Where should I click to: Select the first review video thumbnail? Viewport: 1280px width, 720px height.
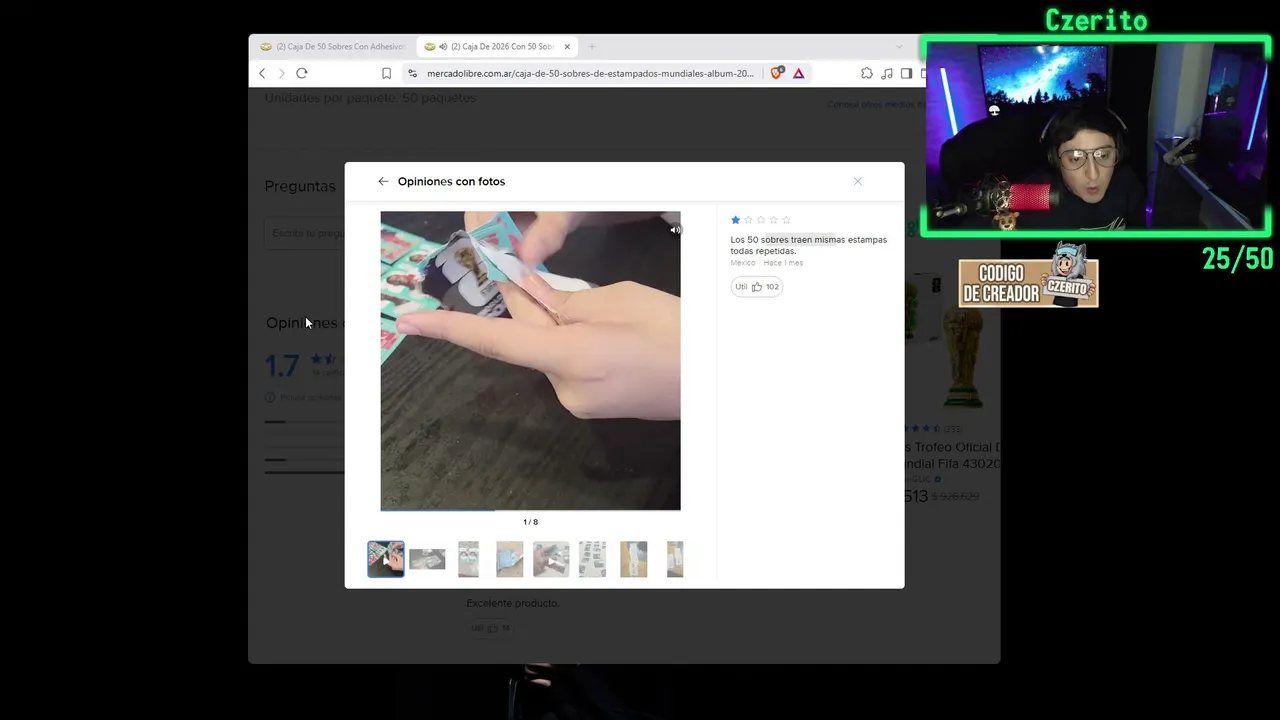pos(386,559)
